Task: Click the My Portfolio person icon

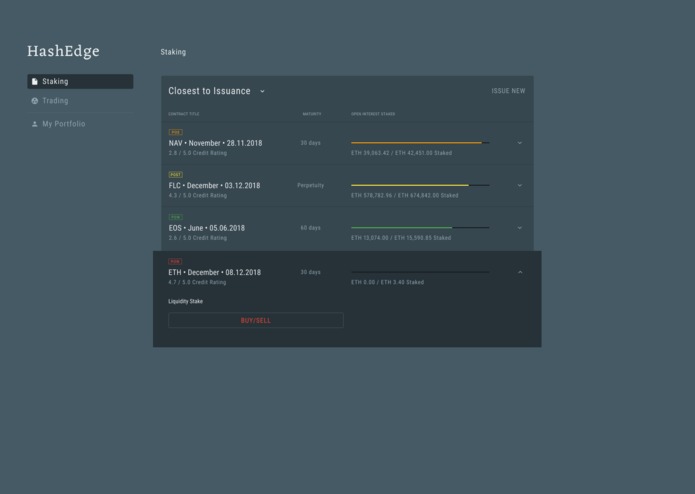Action: [x=35, y=124]
